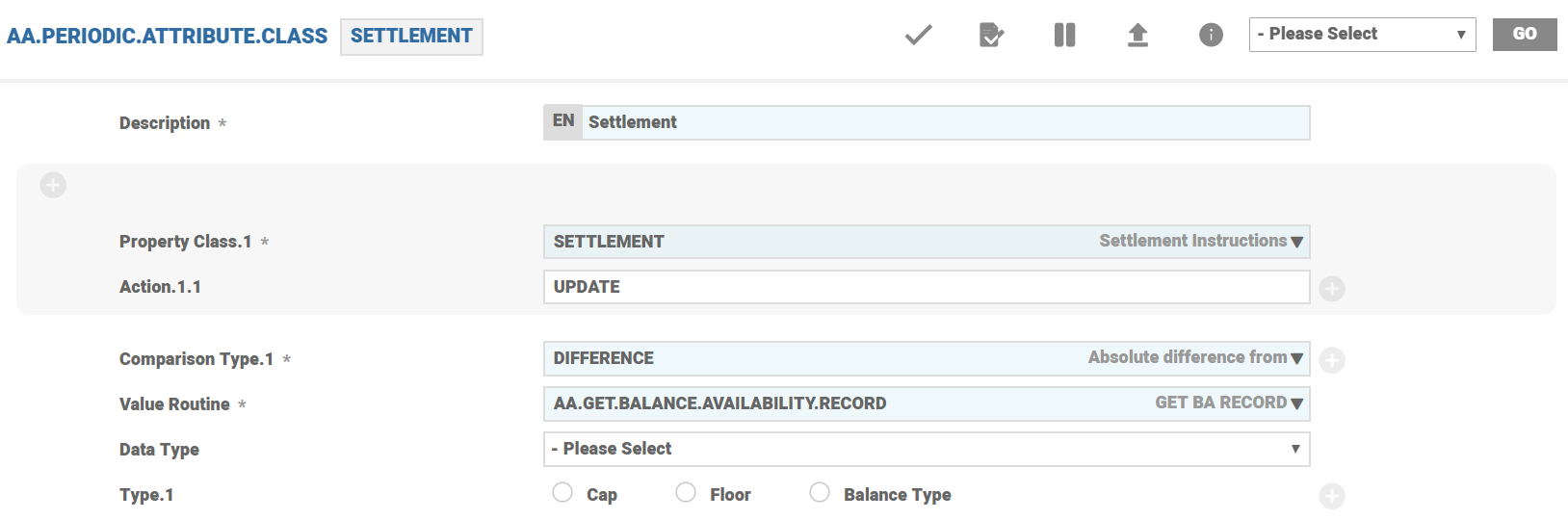Open the info circle icon

tap(1211, 36)
